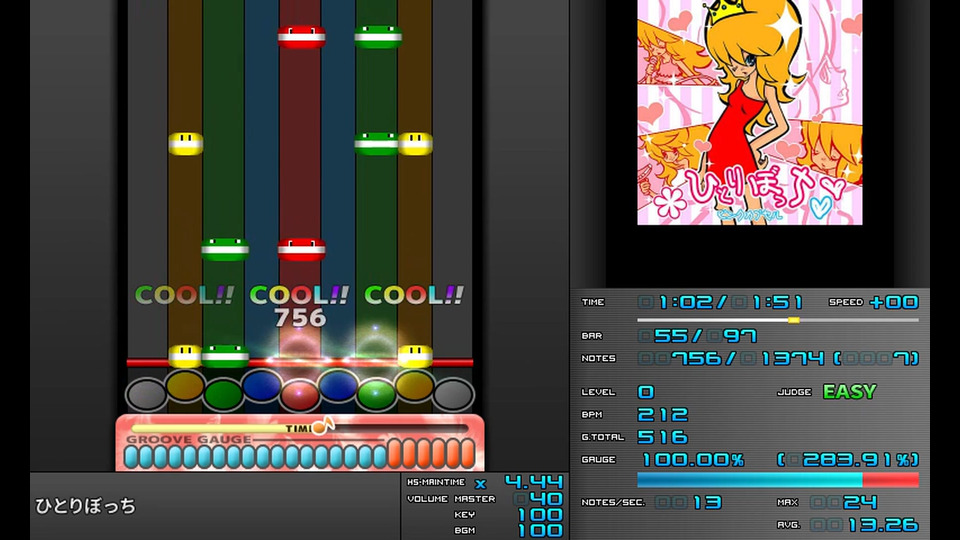
Task: Click the VOLUME MASTER value 40
Action: 547,498
